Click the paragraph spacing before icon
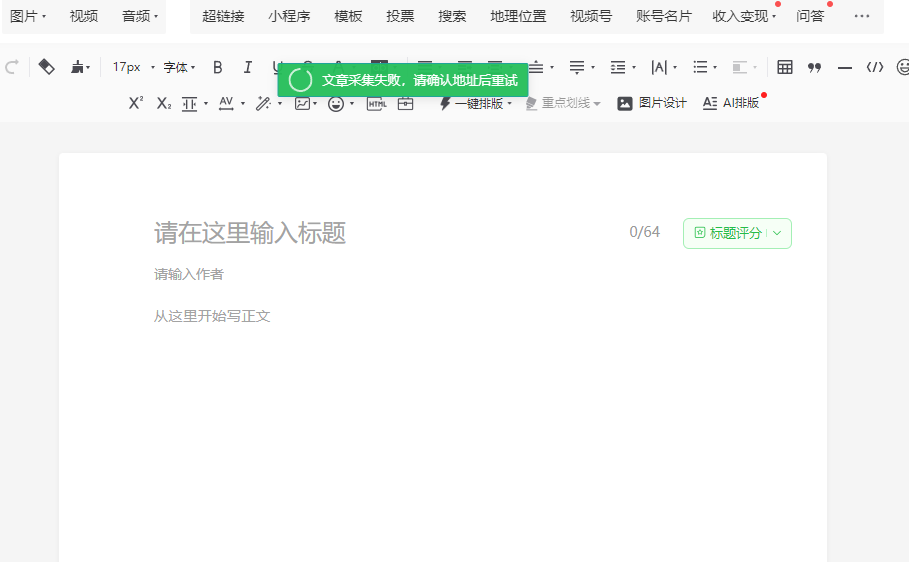This screenshot has width=909, height=562. [536, 67]
